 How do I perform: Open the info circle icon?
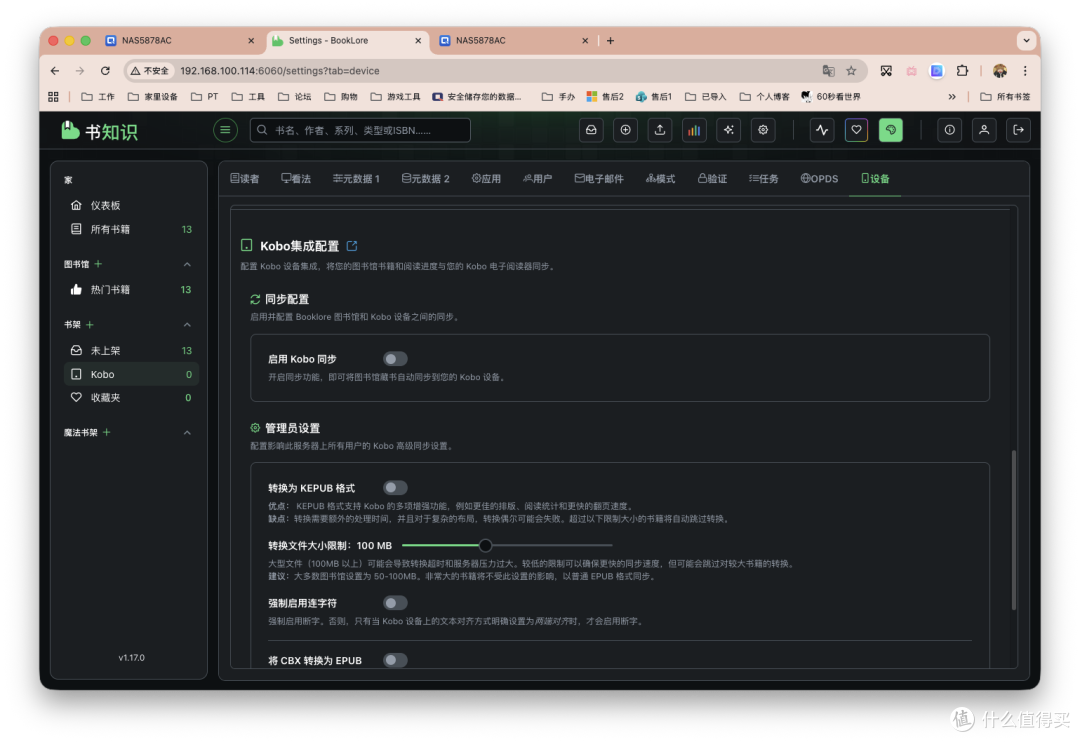pyautogui.click(x=950, y=130)
